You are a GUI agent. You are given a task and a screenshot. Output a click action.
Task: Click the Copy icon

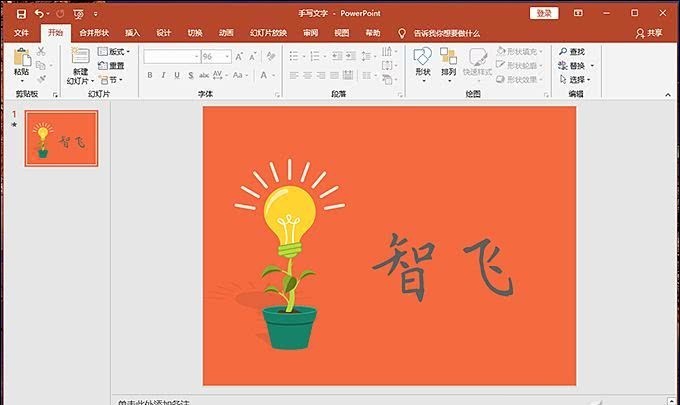click(41, 65)
